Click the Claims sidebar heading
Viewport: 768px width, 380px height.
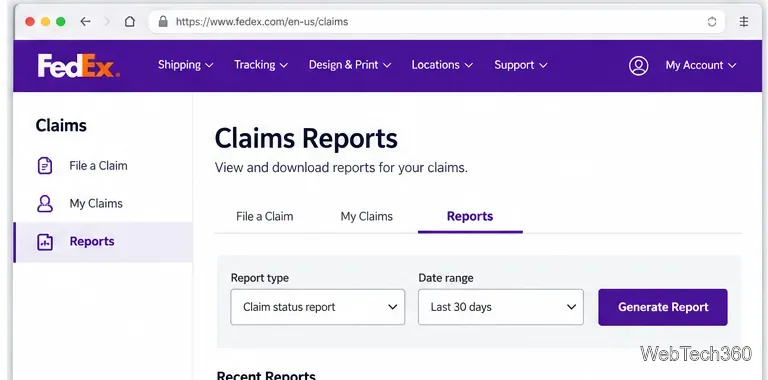pyautogui.click(x=61, y=125)
